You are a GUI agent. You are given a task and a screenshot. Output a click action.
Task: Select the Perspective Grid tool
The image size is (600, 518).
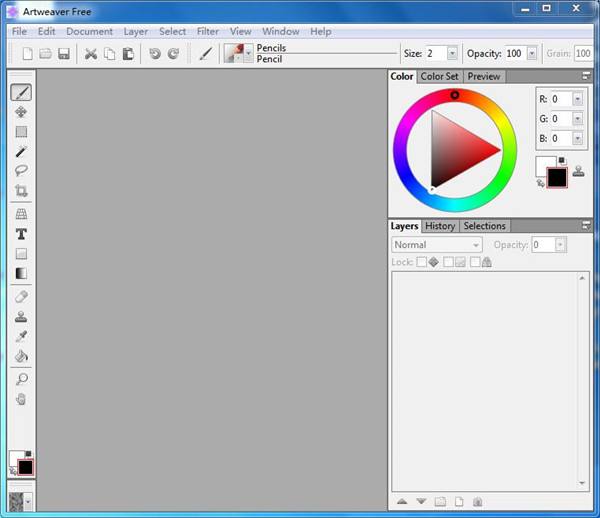tap(21, 214)
